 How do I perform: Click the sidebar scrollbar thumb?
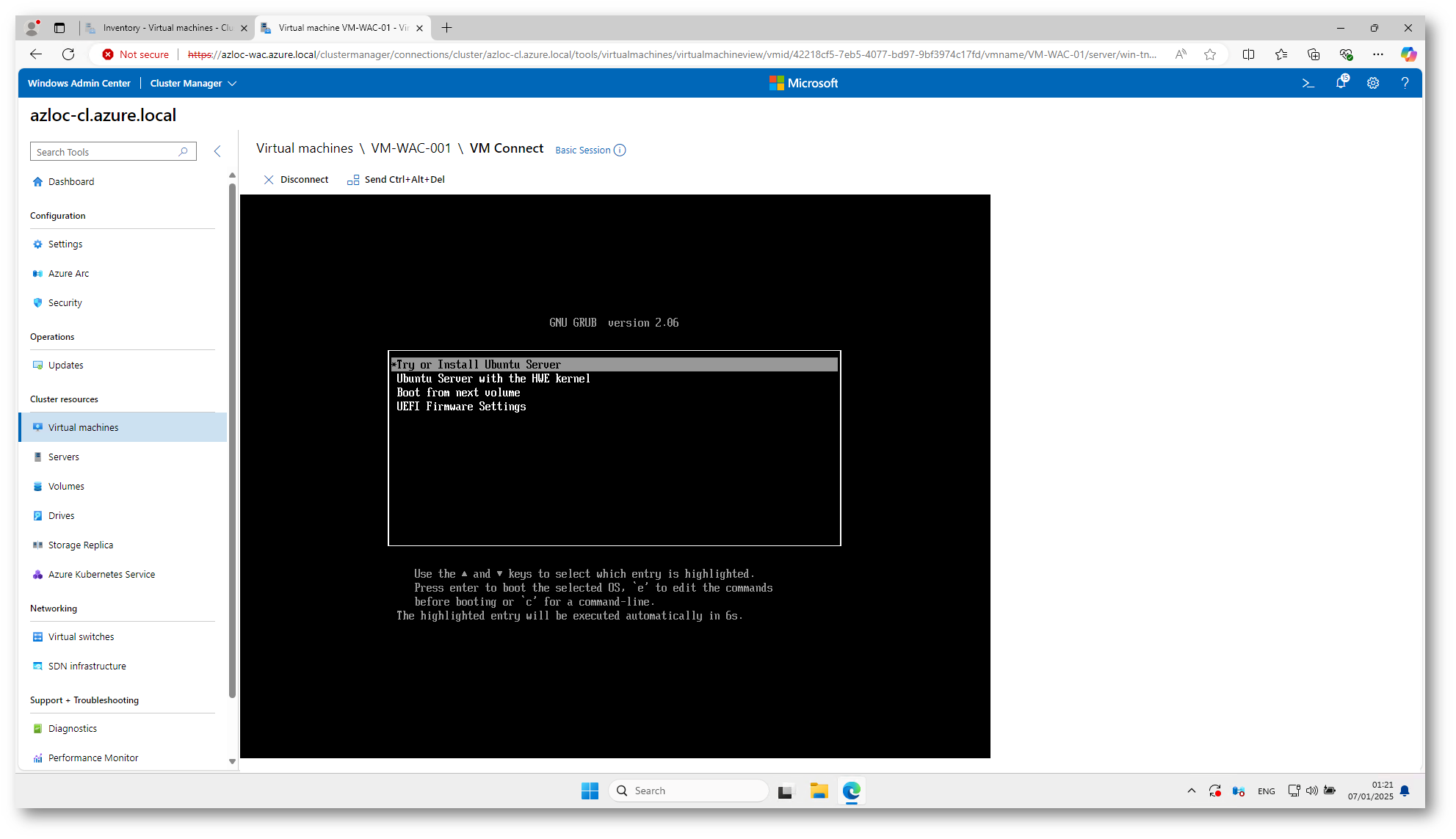point(232,440)
